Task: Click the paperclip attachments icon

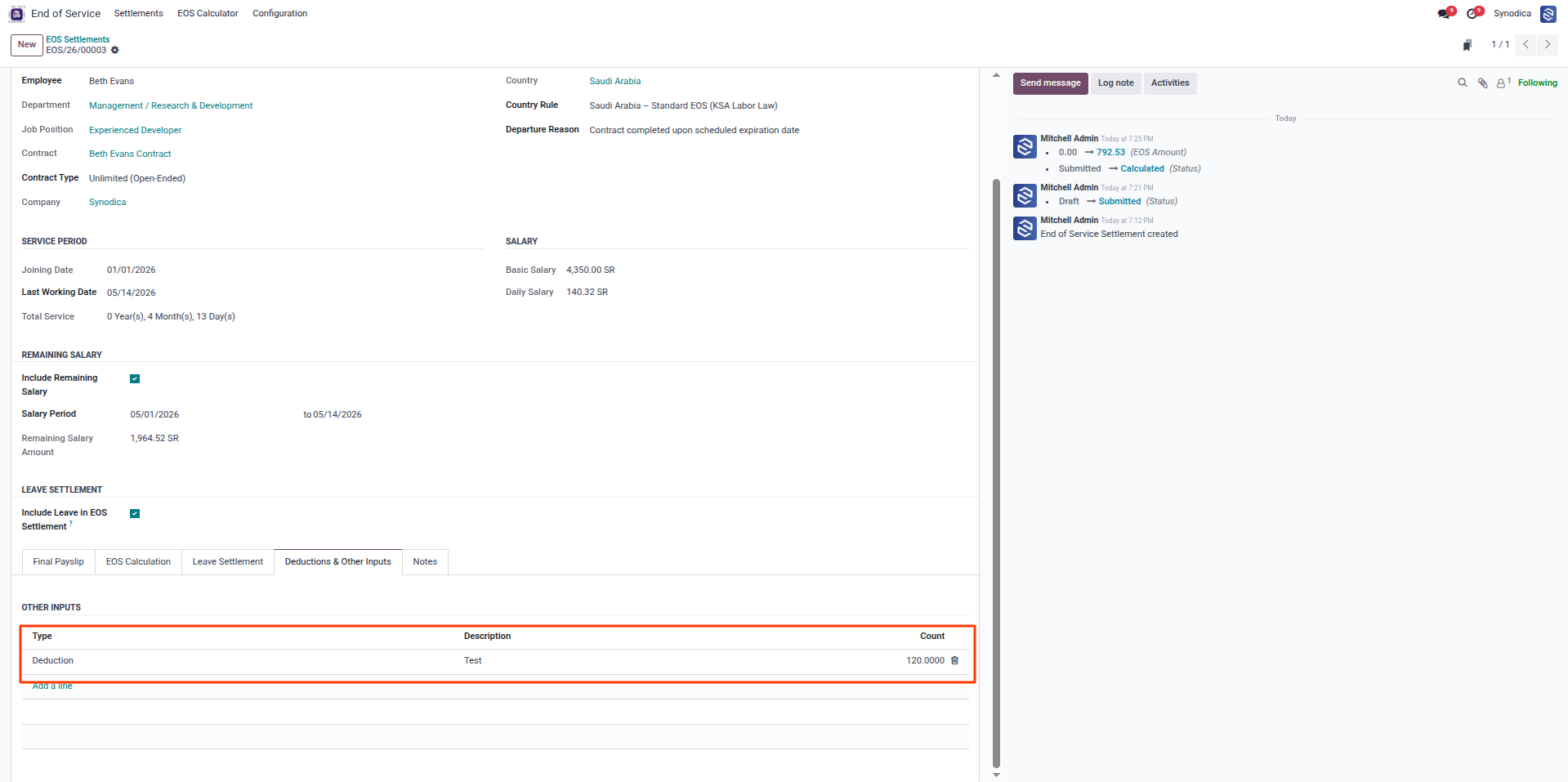Action: pos(1482,83)
